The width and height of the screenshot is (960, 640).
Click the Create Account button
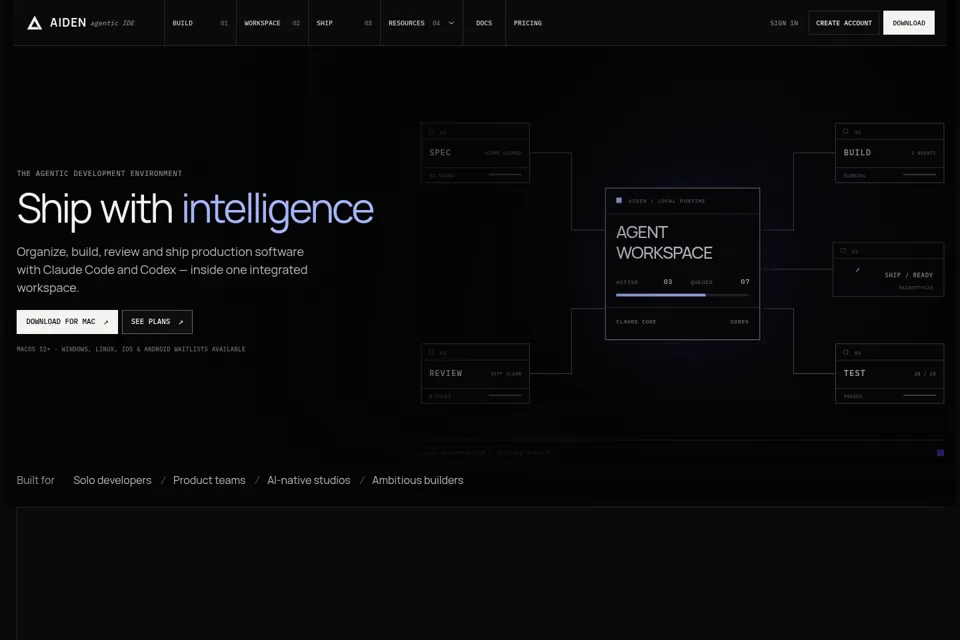(x=844, y=23)
